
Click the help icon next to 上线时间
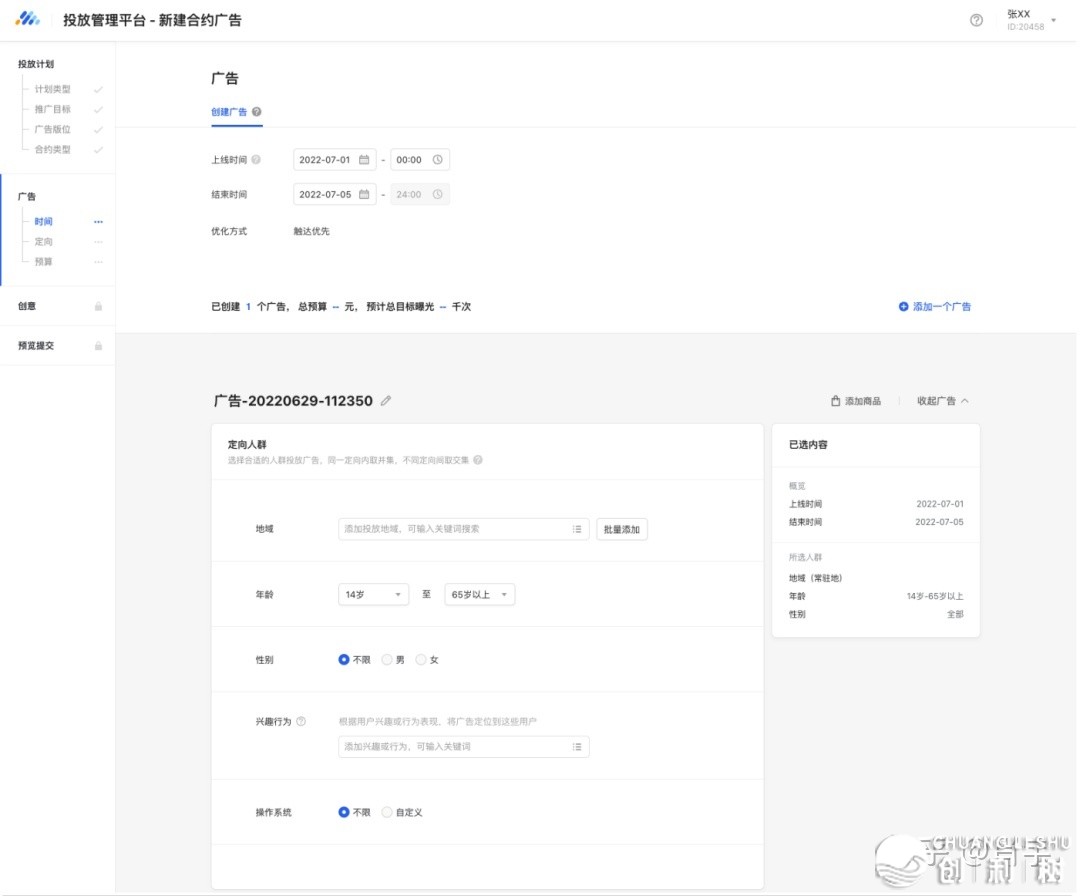pyautogui.click(x=256, y=160)
